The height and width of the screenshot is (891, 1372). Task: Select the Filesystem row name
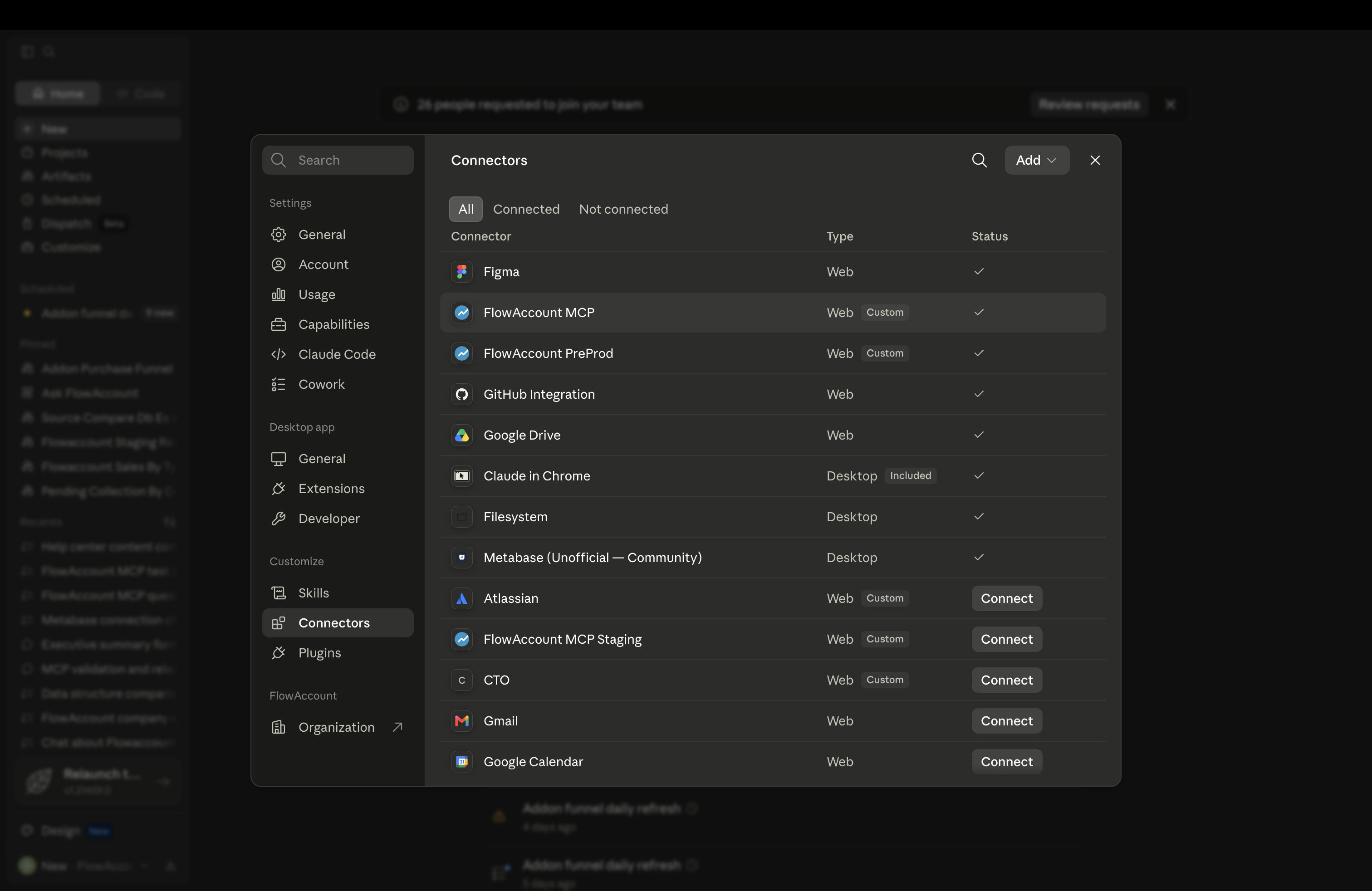(x=515, y=517)
